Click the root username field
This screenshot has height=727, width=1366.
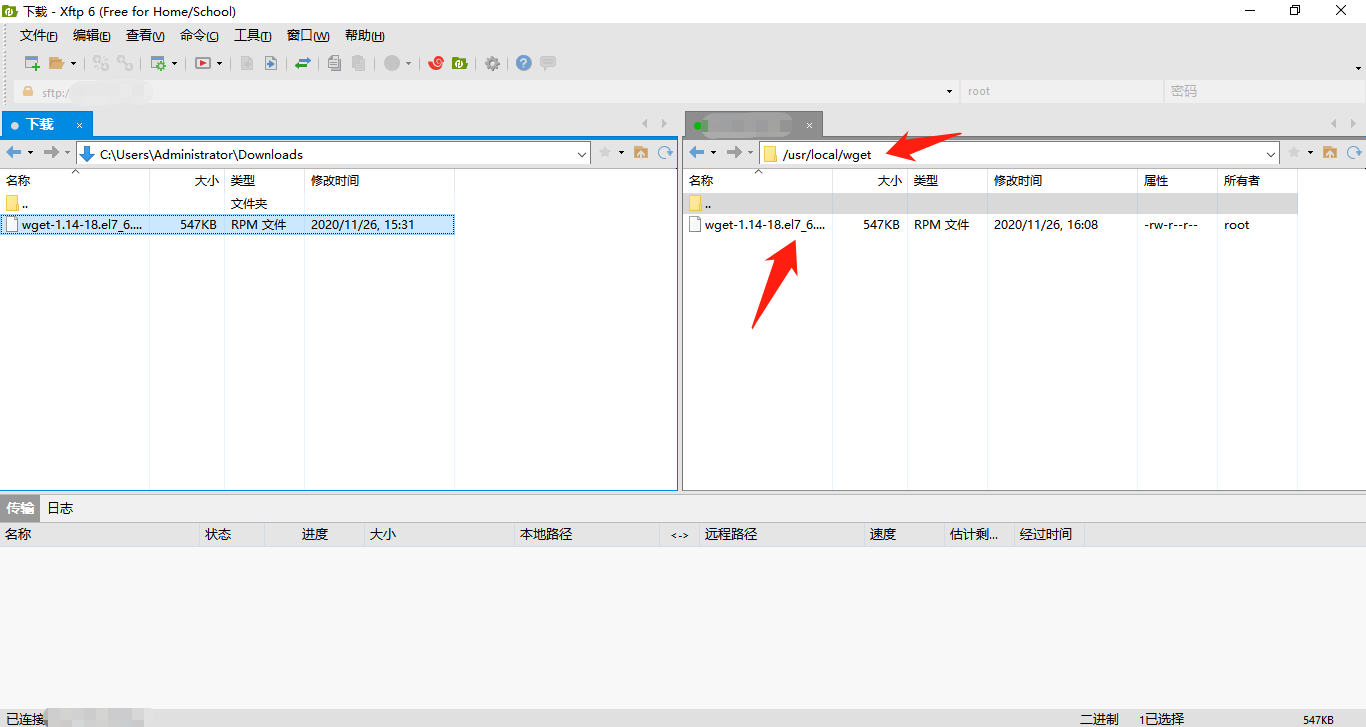(x=1061, y=91)
